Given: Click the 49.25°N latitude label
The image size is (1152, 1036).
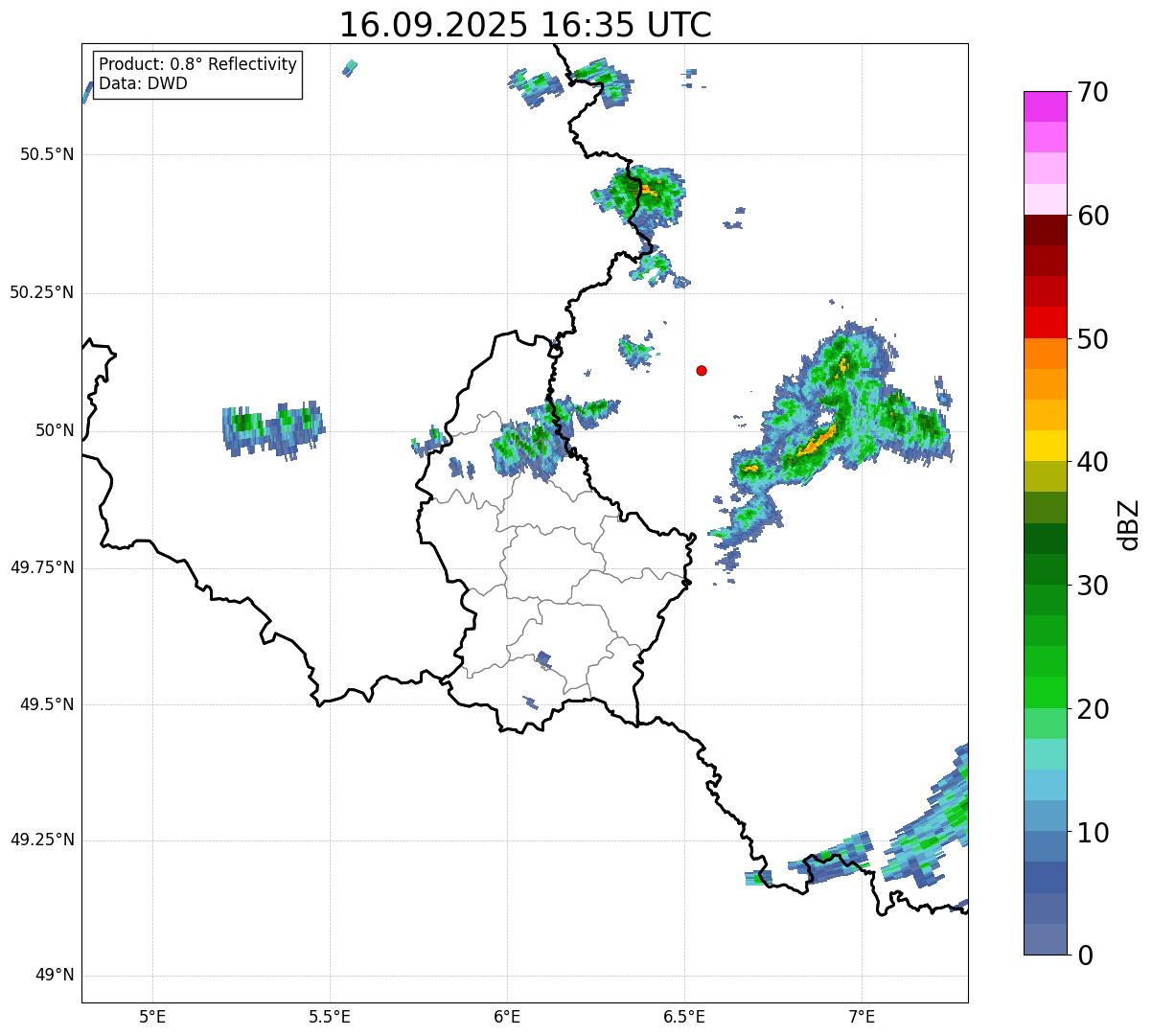Looking at the screenshot, I should [x=41, y=840].
